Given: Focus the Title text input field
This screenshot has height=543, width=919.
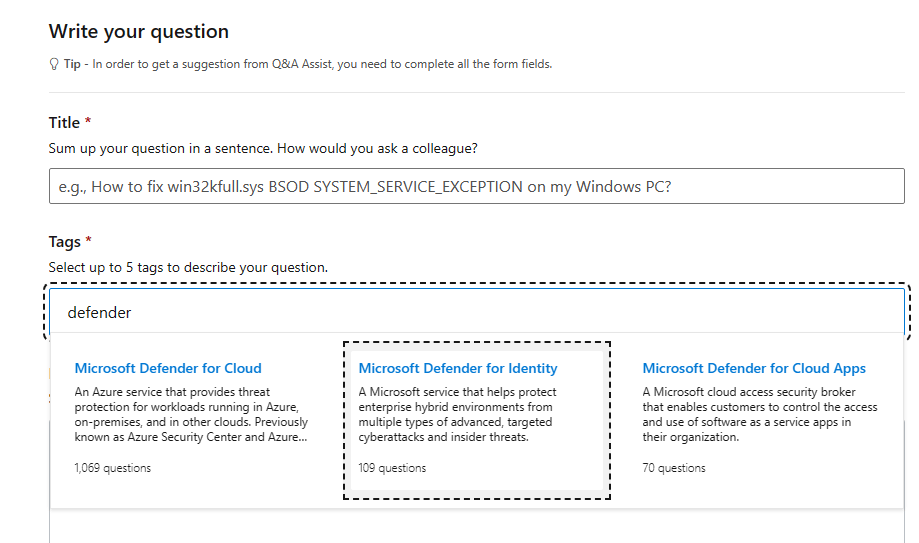Looking at the screenshot, I should pos(476,186).
